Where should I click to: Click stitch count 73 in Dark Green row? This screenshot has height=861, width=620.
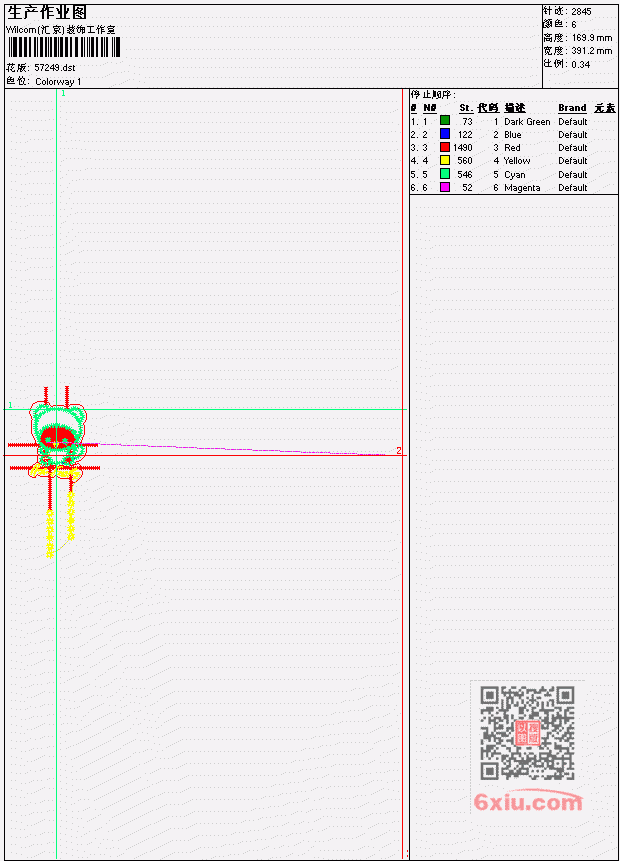[467, 121]
